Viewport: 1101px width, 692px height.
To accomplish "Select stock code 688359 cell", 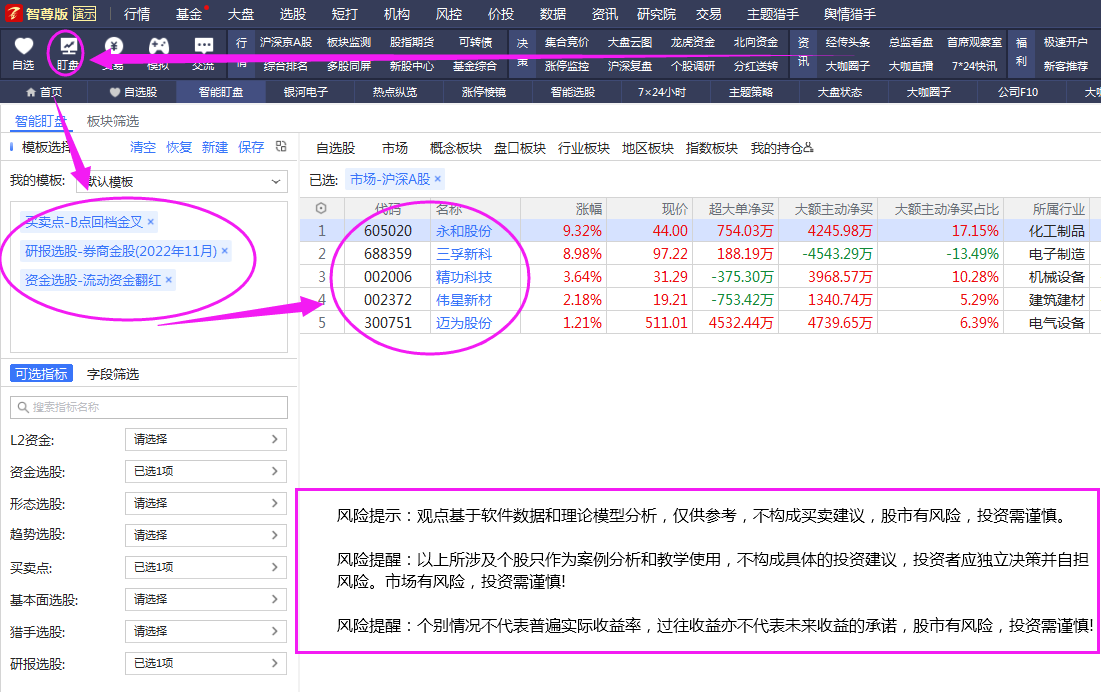I will [x=388, y=254].
